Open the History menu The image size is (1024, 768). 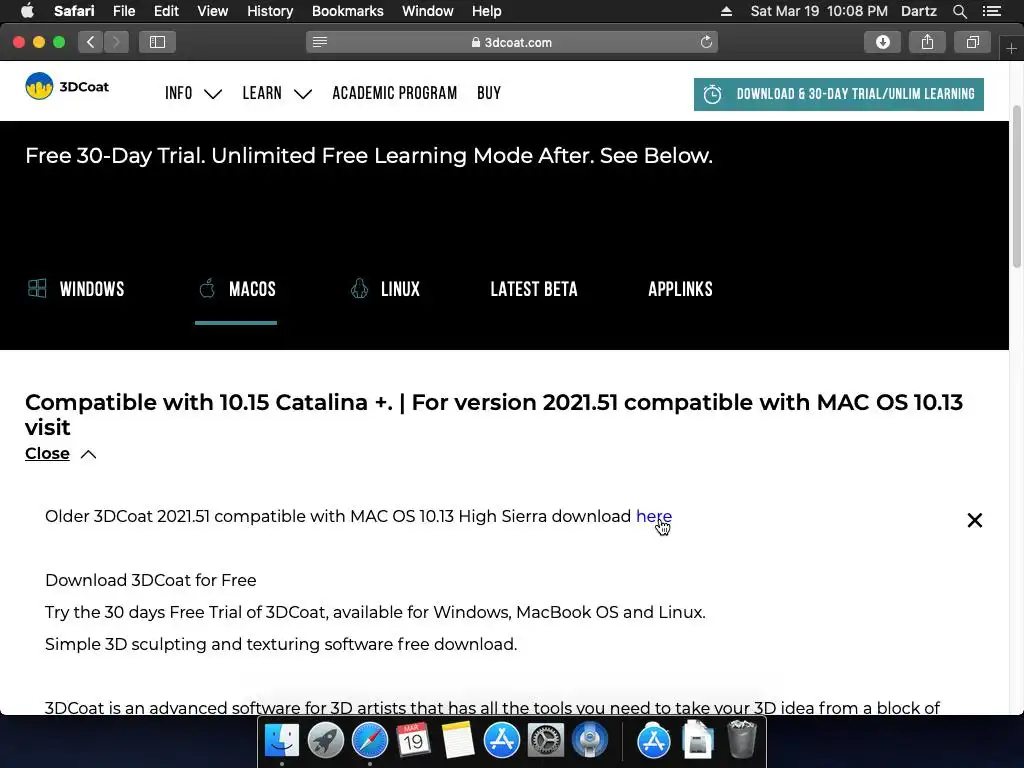tap(270, 11)
